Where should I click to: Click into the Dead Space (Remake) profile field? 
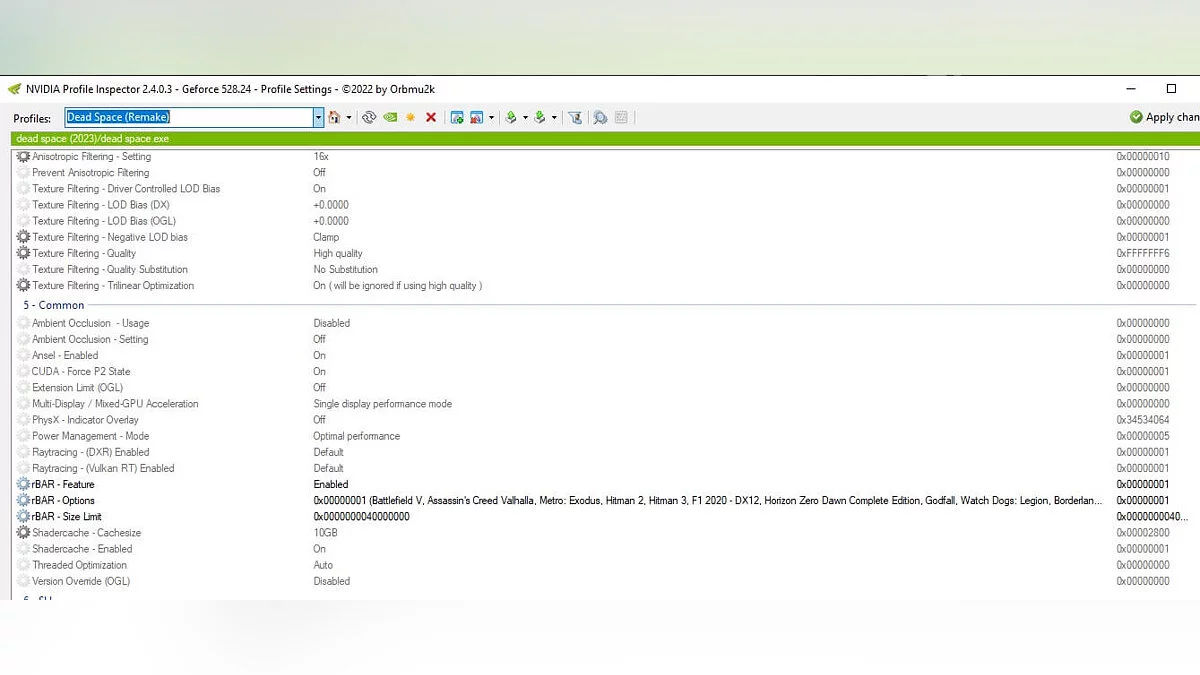(x=189, y=117)
